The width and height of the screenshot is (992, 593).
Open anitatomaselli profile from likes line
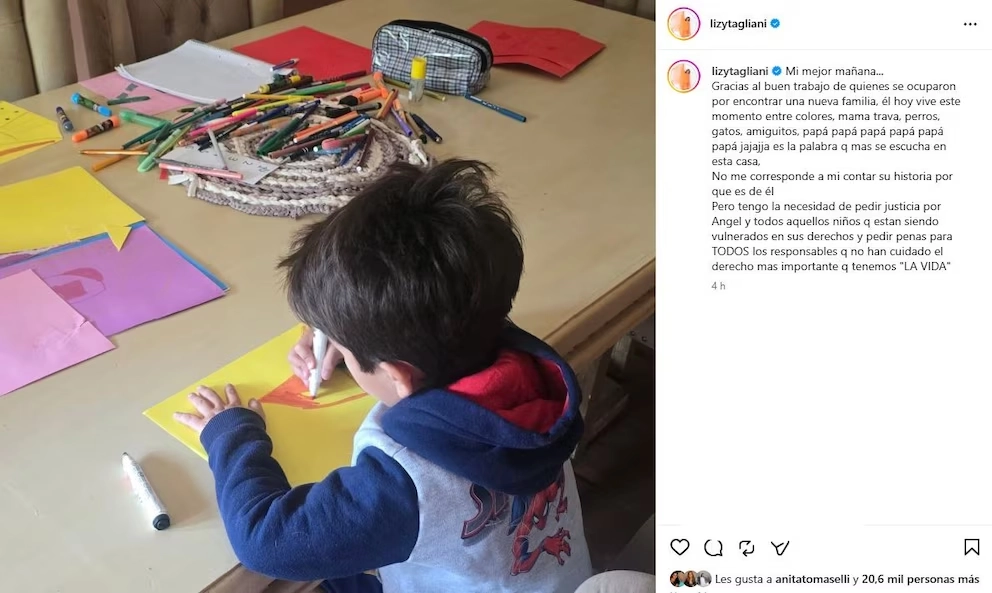coord(812,579)
